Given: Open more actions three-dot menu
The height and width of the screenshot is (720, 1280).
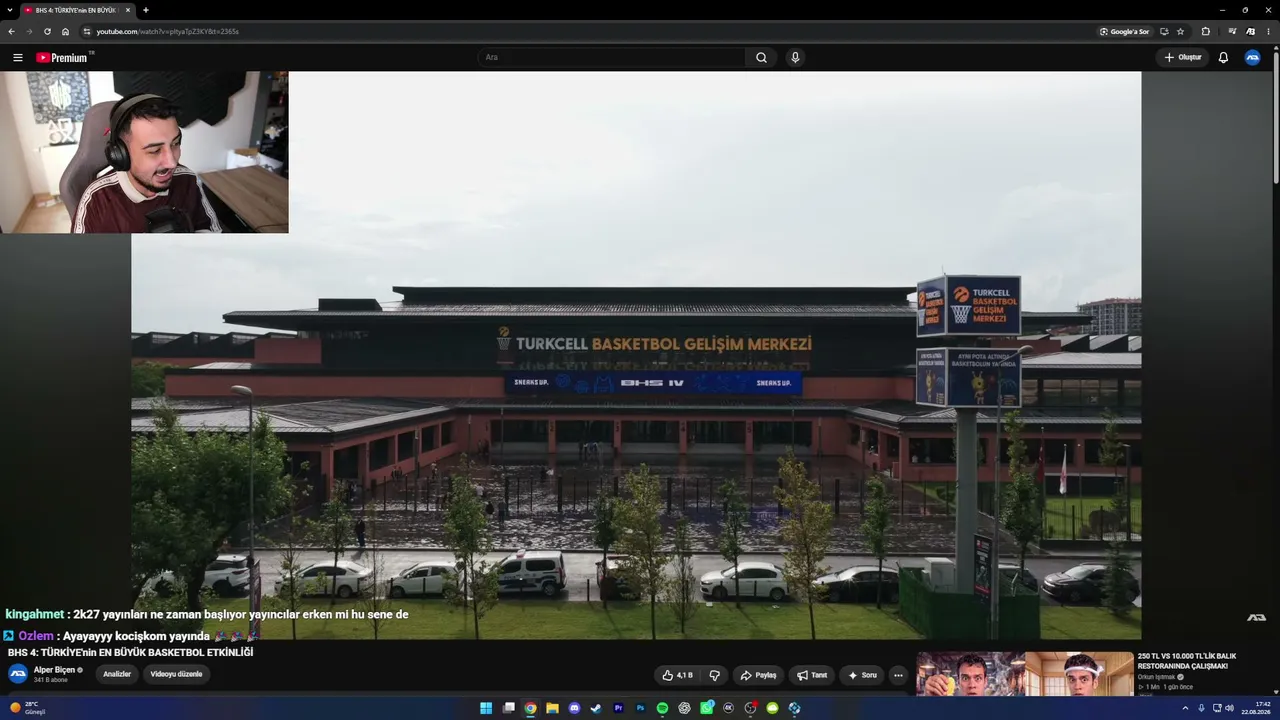Looking at the screenshot, I should click(x=898, y=675).
